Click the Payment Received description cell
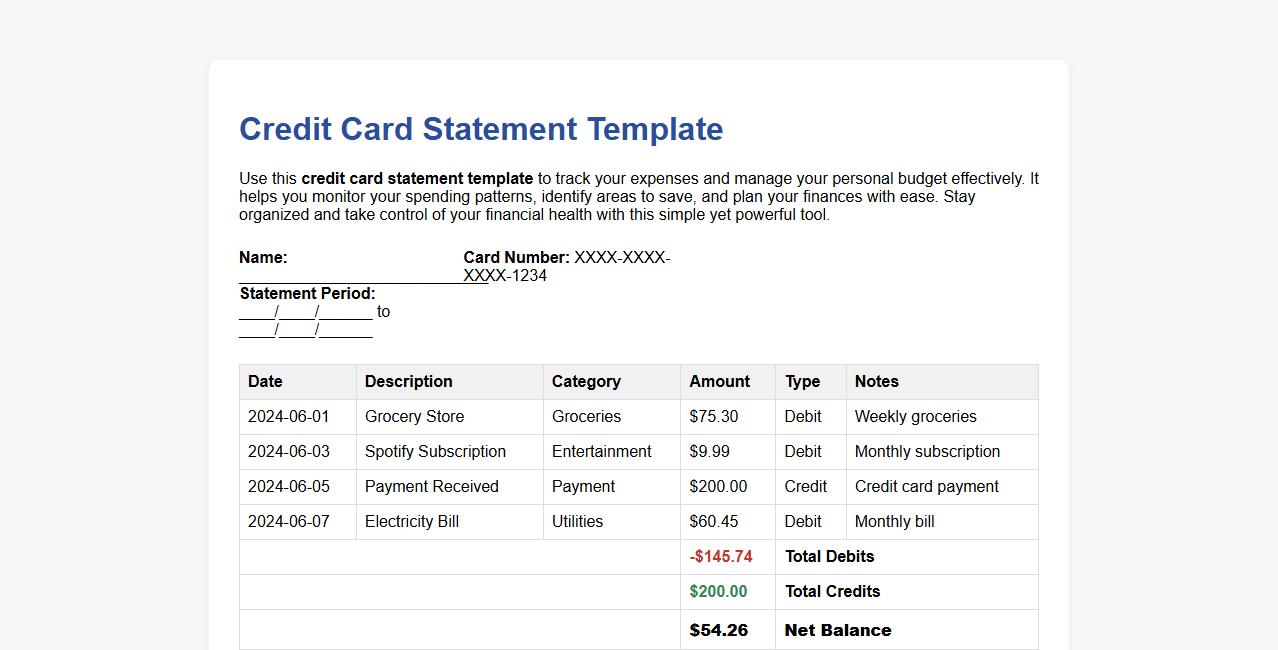 pyautogui.click(x=431, y=486)
